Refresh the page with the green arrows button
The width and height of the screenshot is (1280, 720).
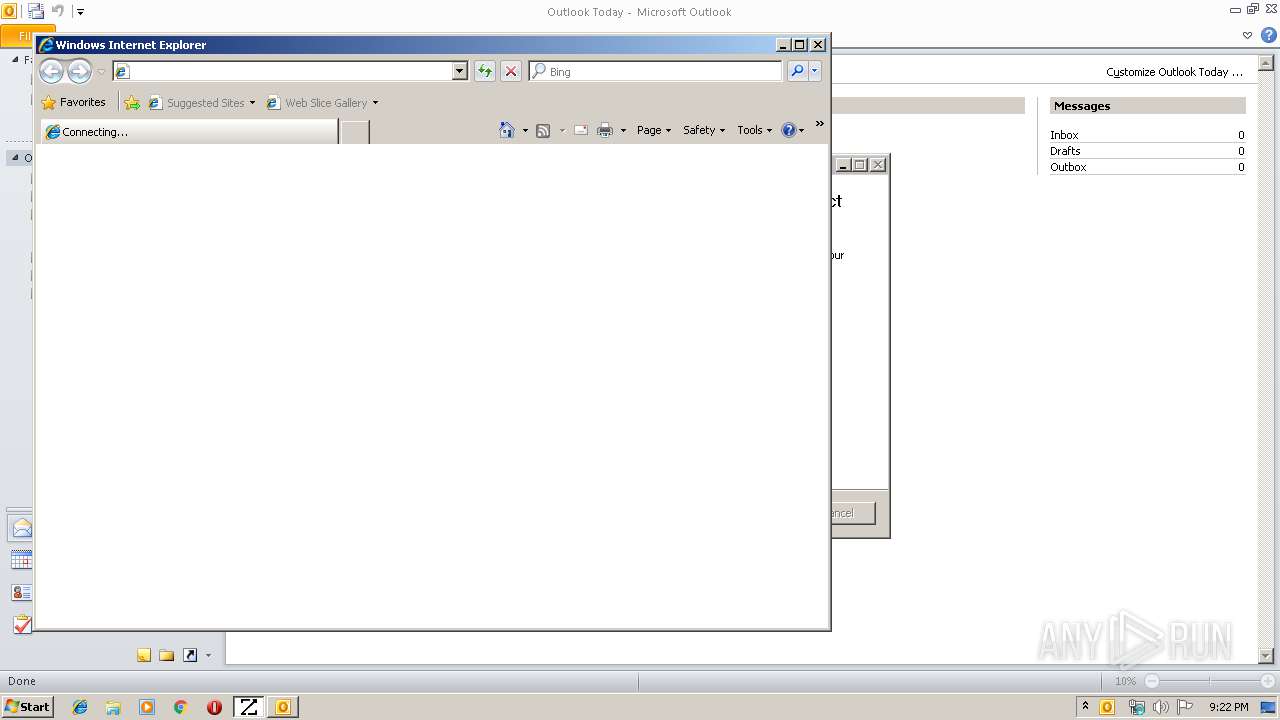coord(485,71)
